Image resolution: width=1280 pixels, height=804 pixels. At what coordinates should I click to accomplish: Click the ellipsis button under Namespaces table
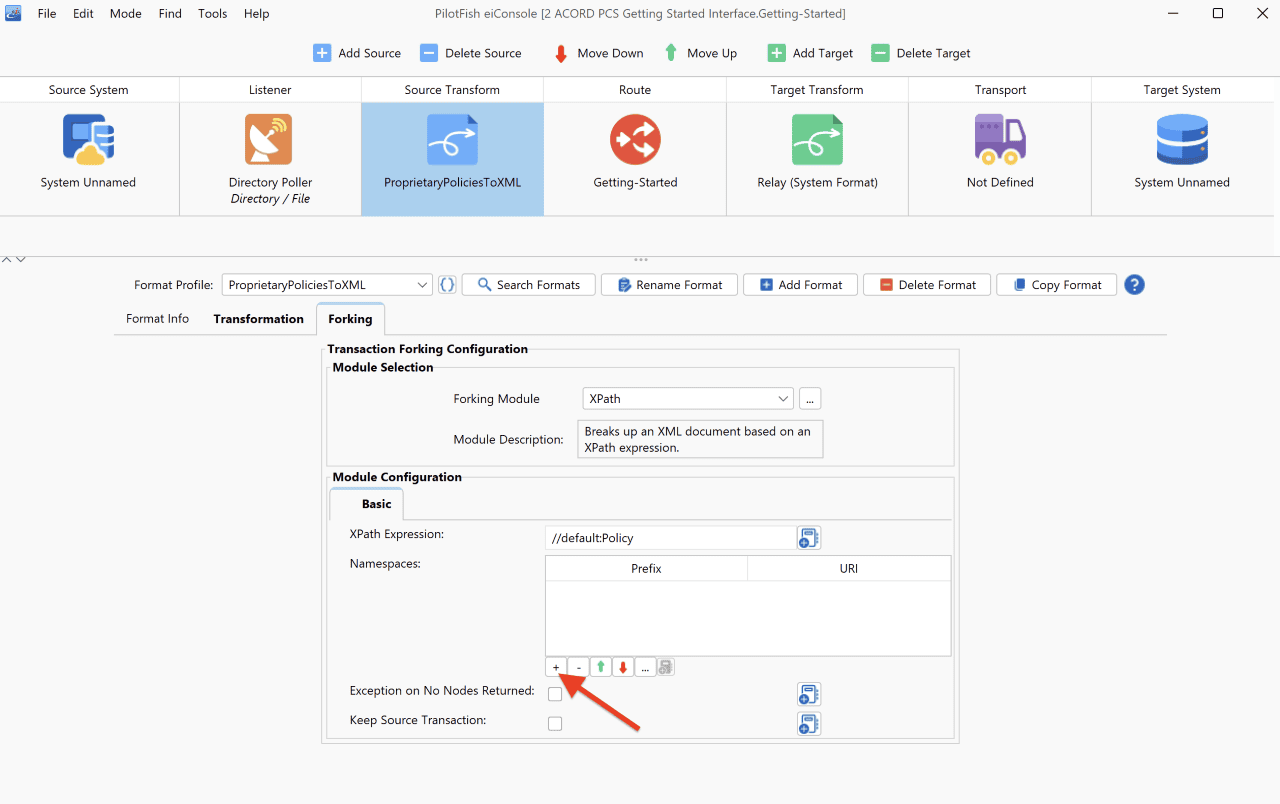pyautogui.click(x=645, y=667)
